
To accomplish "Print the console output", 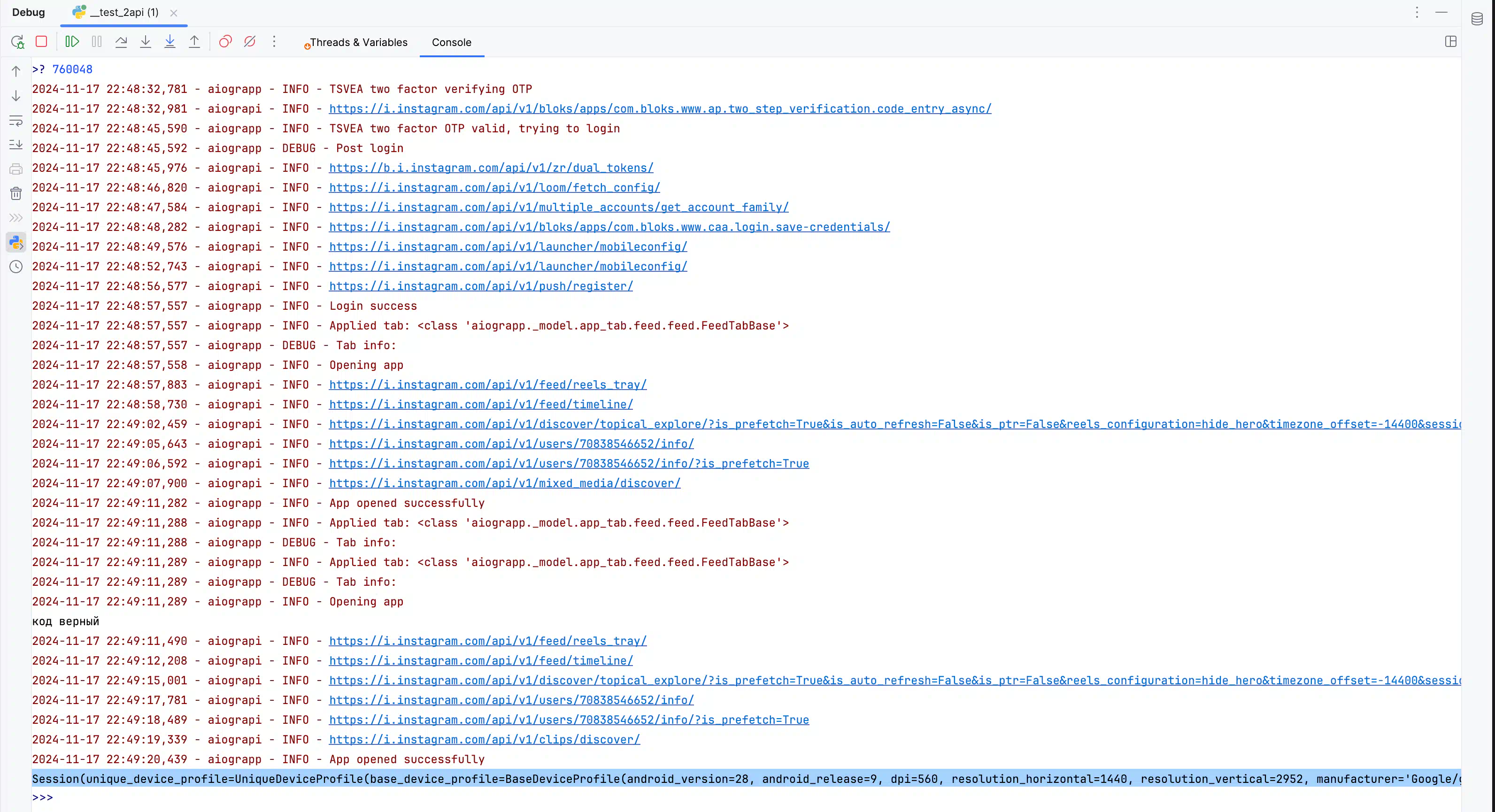I will [x=15, y=169].
